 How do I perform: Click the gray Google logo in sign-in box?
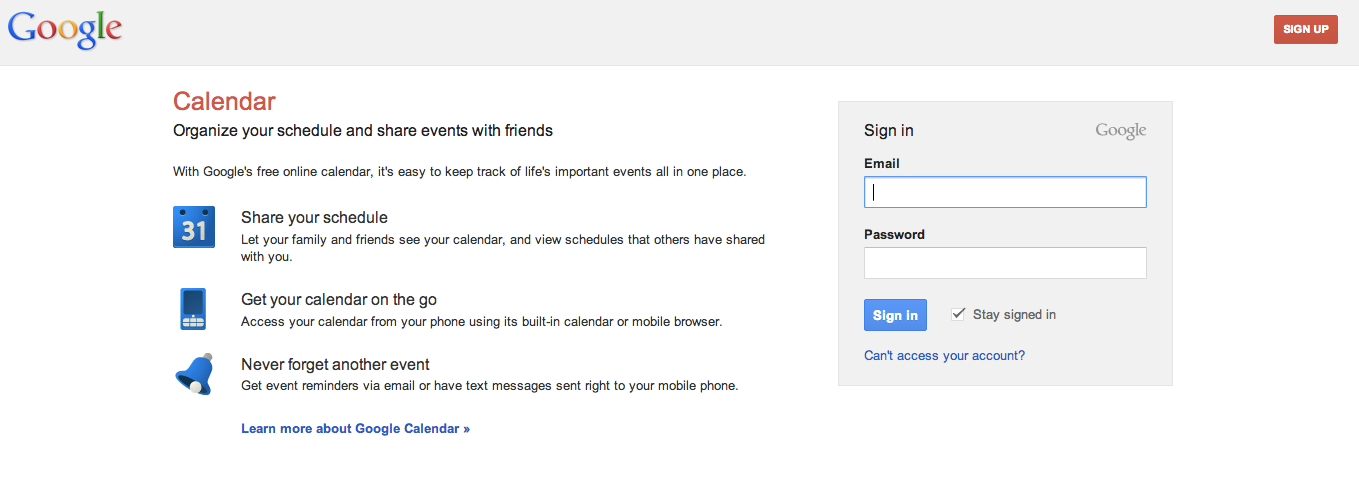coord(1120,131)
